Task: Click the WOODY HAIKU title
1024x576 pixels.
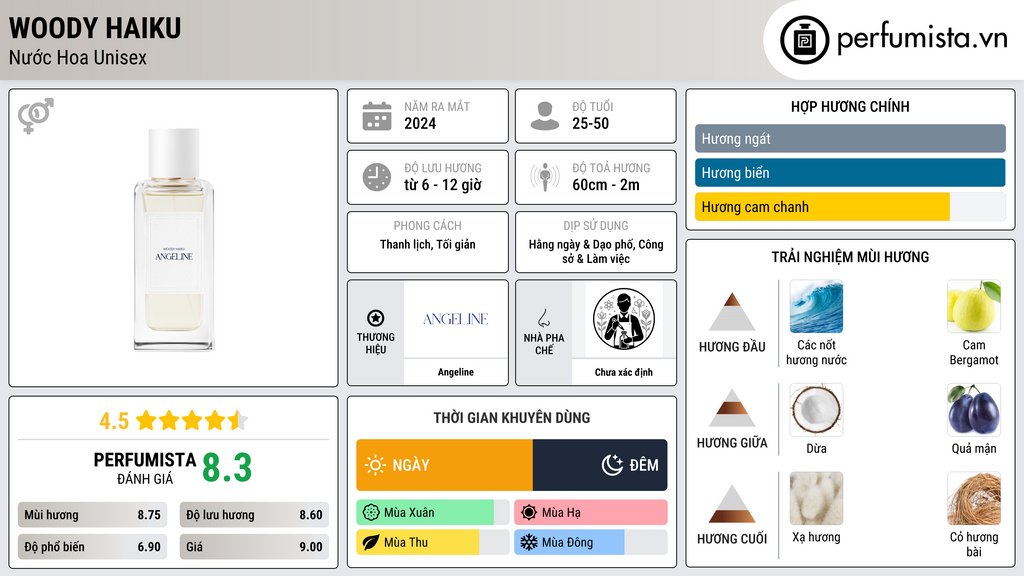Action: (95, 28)
